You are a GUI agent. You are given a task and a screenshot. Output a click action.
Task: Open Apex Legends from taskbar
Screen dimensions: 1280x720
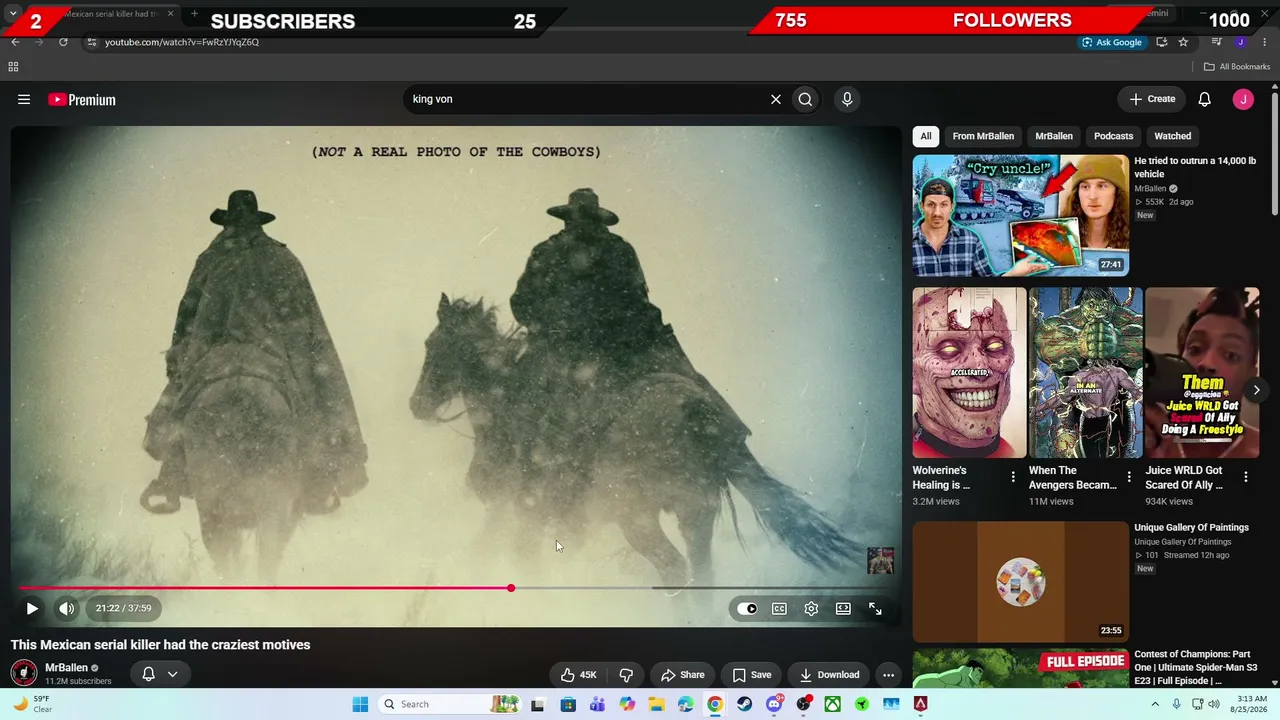[920, 704]
